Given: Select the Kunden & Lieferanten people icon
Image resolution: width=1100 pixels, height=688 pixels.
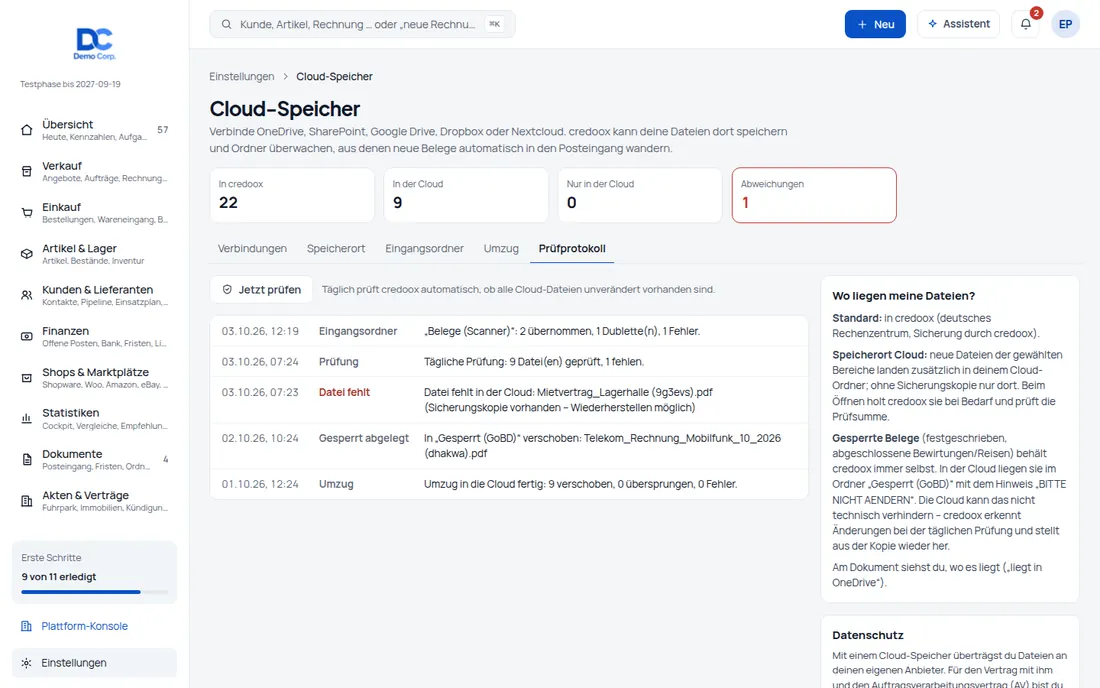Looking at the screenshot, I should click(27, 295).
